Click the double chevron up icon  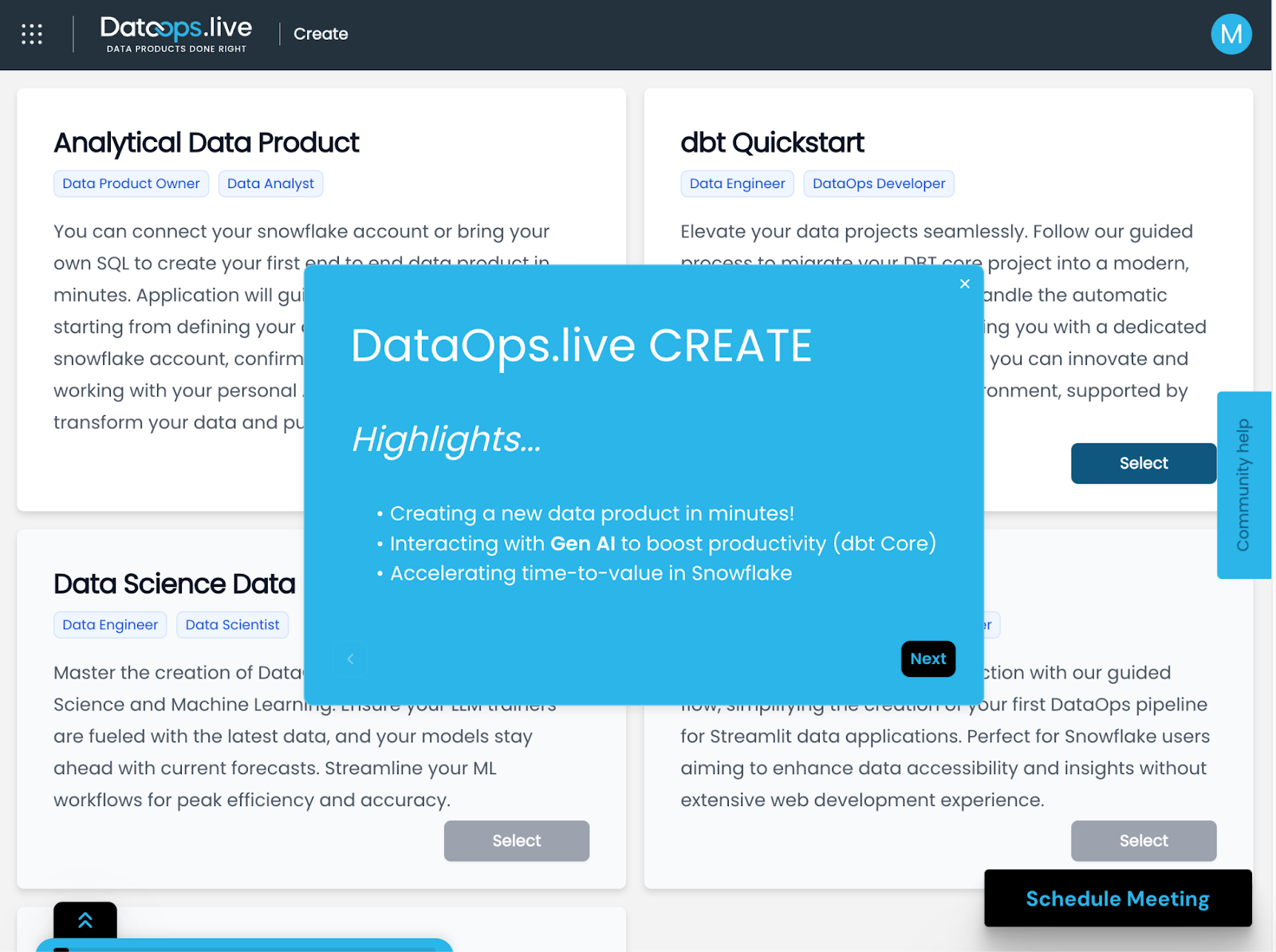[x=85, y=920]
